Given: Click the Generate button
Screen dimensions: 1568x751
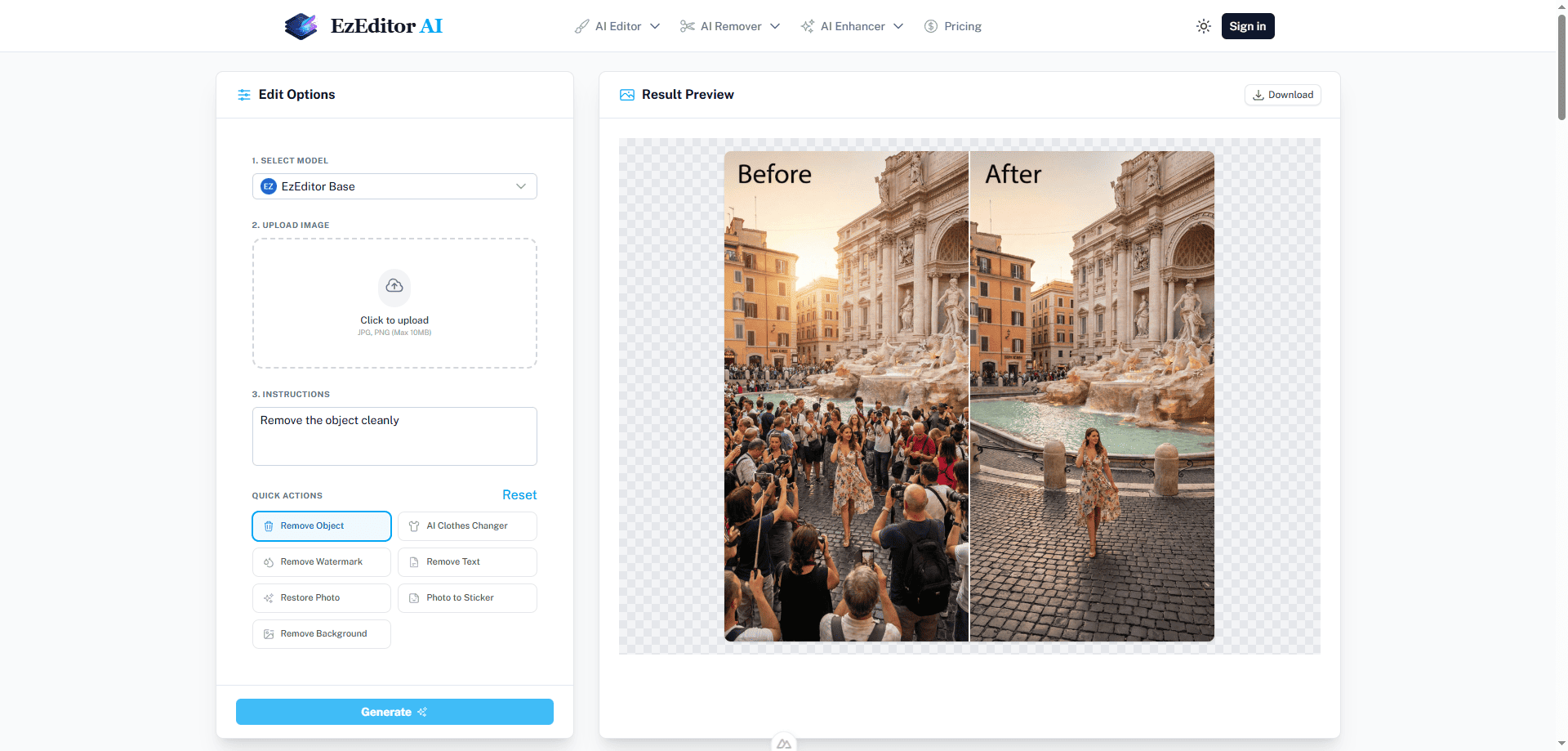Looking at the screenshot, I should coord(394,712).
